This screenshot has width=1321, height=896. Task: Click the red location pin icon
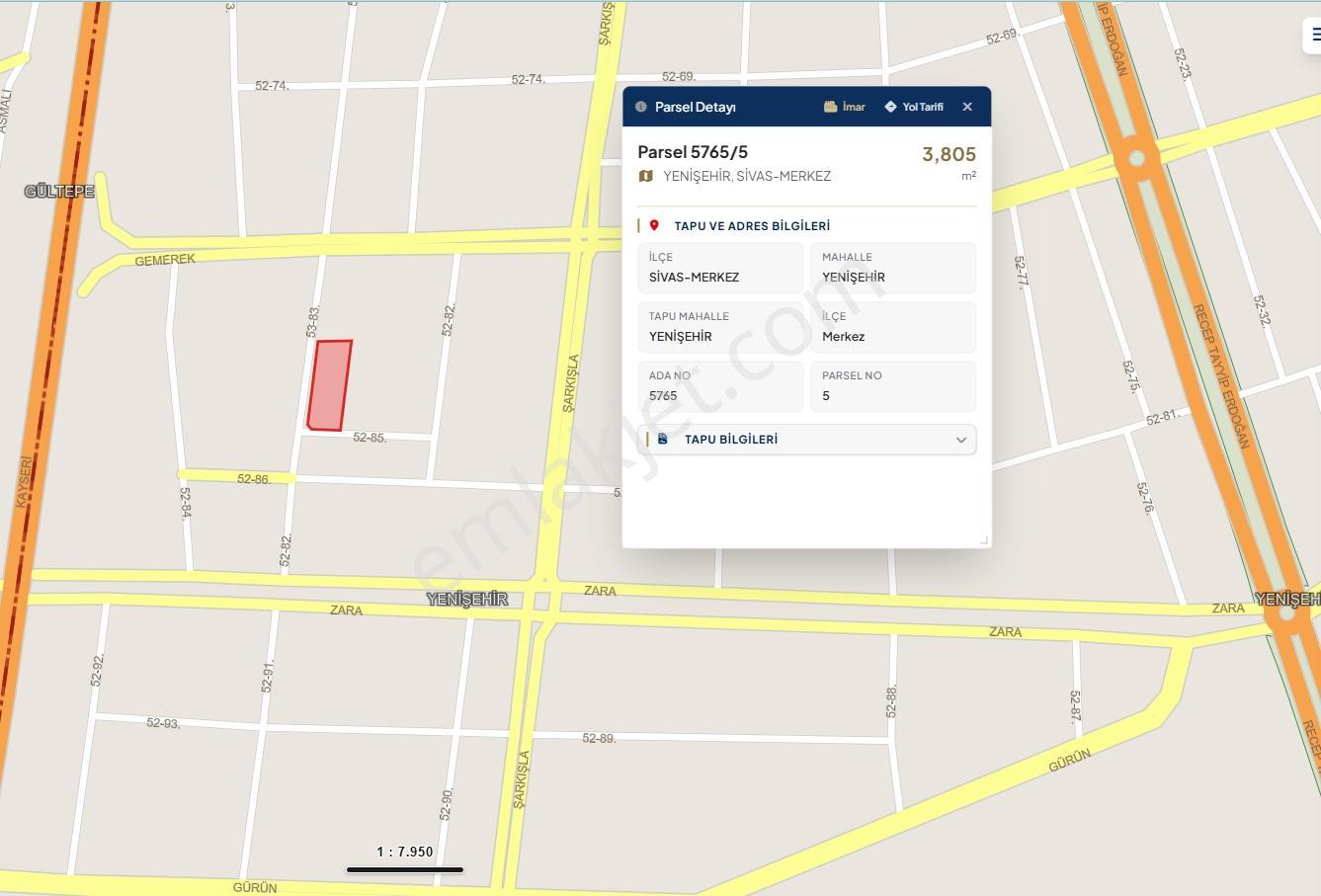[654, 225]
